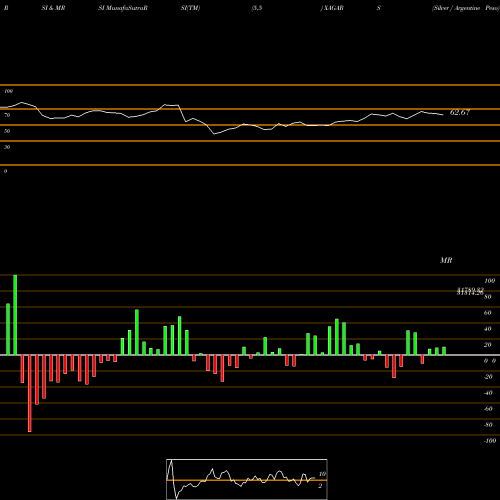Click the 20 label on MR axis
The width and height of the screenshot is (500, 500).
coord(488,345)
